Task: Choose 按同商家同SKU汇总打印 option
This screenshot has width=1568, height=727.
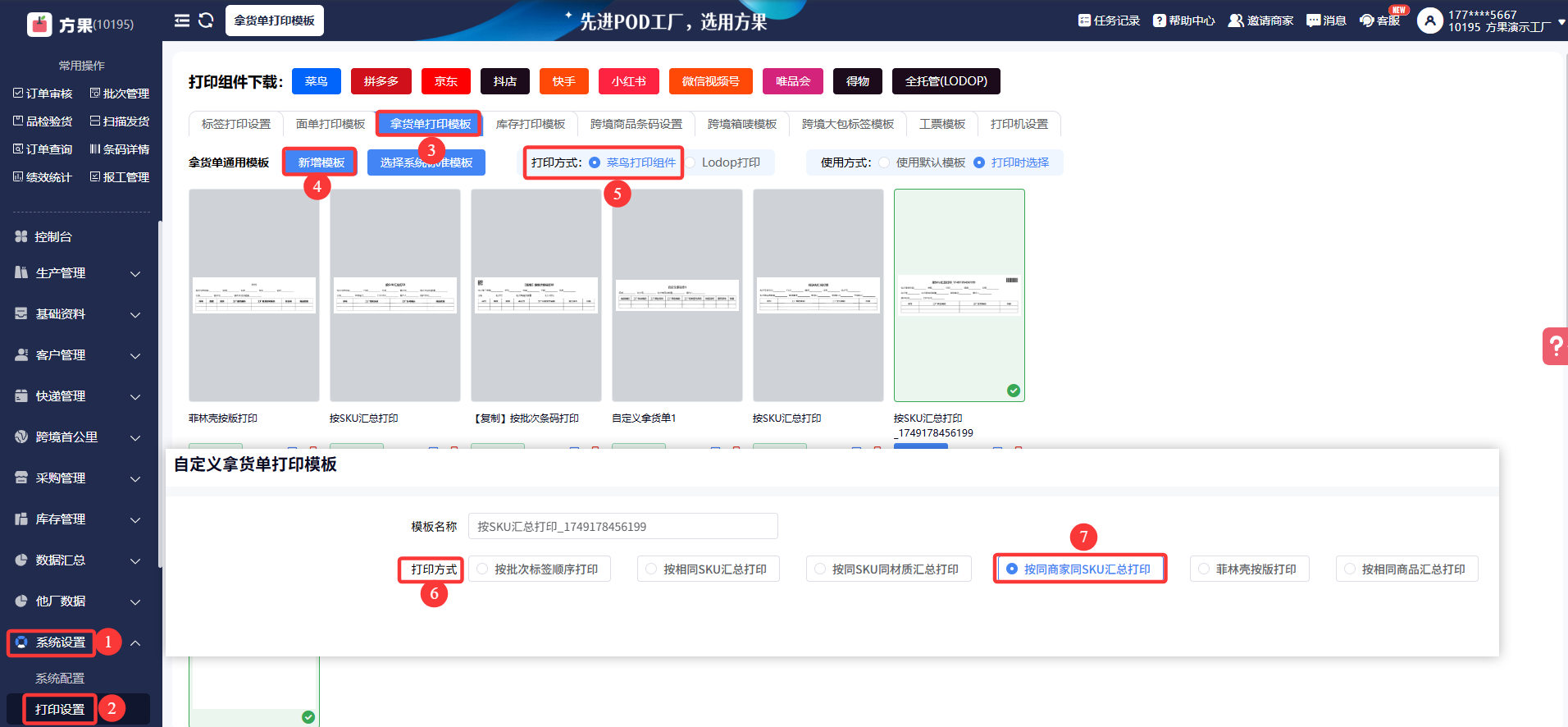Action: 1080,569
